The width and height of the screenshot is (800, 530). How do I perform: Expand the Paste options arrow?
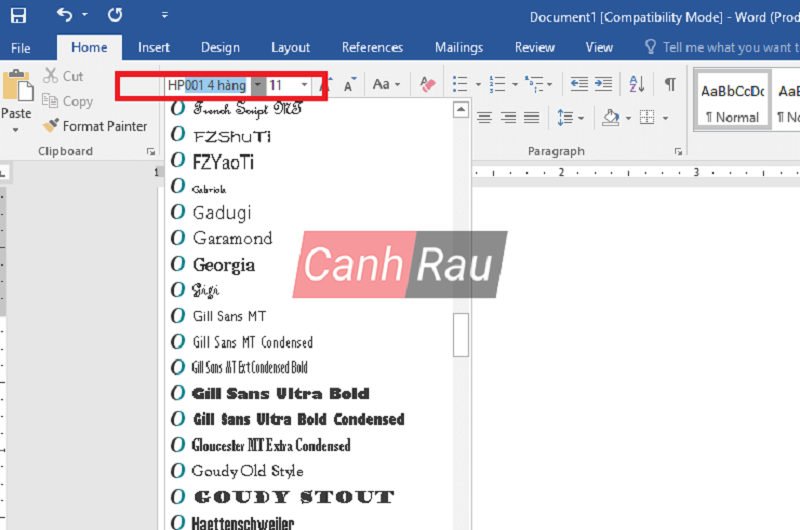coord(16,130)
